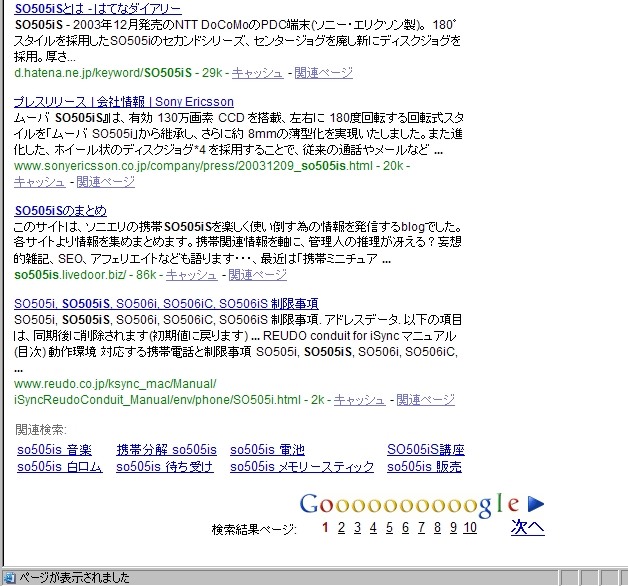The image size is (628, 586).
Task: Click the www.reudo.co.jp/ksync_mac/Manual/ URL text
Action: coord(115,384)
